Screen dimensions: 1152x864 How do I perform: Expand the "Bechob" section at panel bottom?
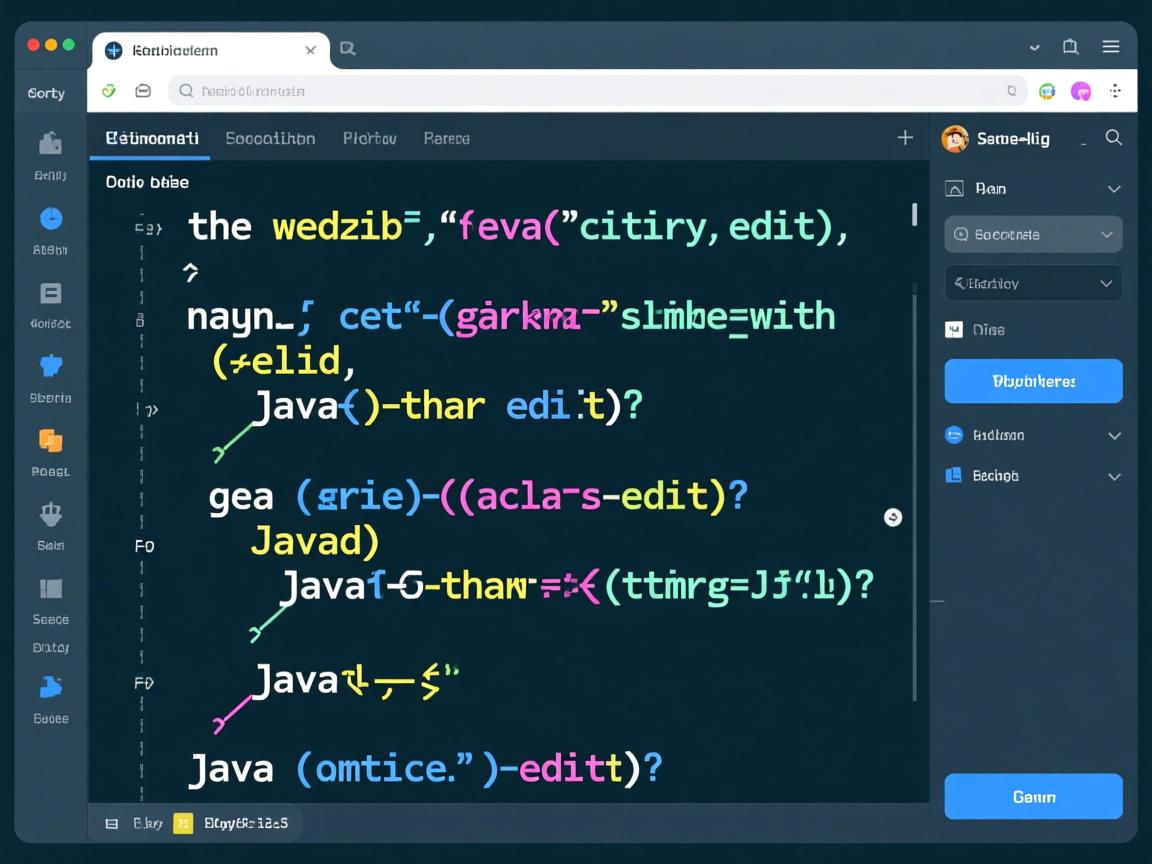tap(1114, 475)
